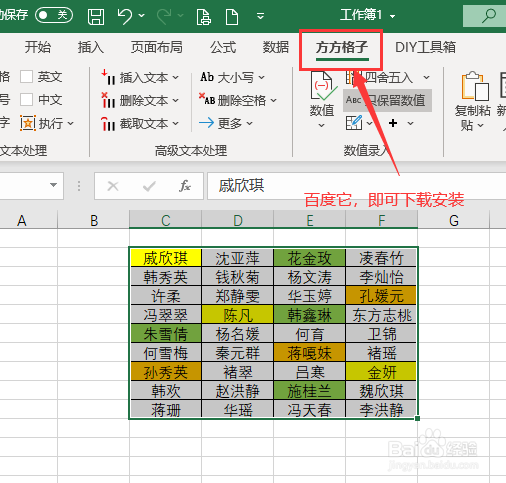This screenshot has height=483, width=506.
Task: Select cell 孙秀英
Action: pos(166,372)
